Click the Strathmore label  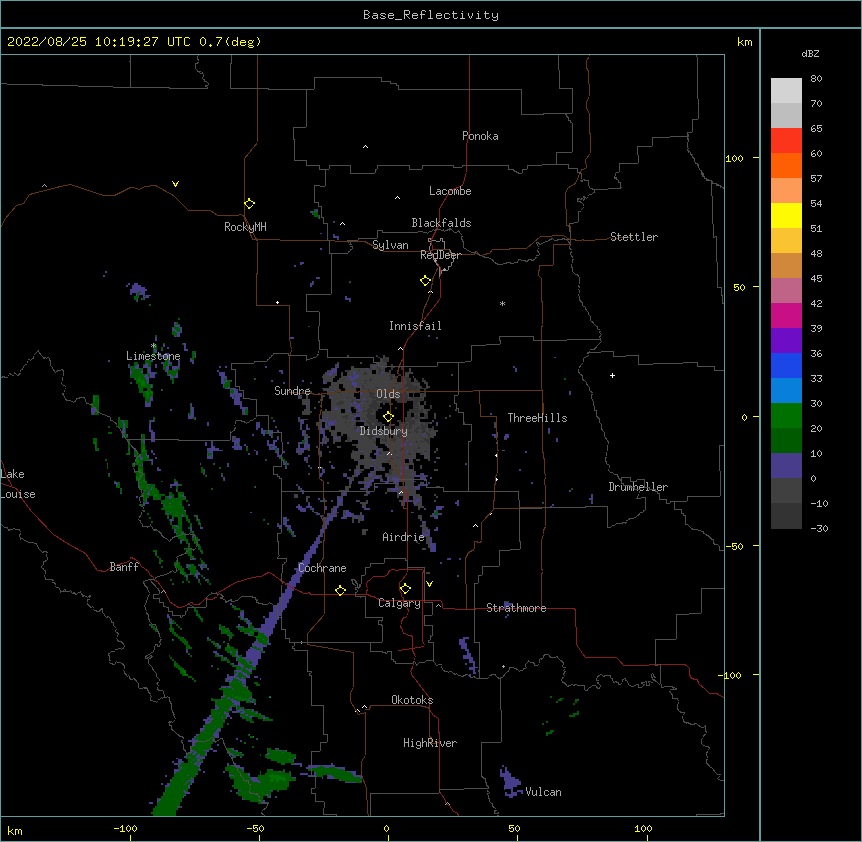coord(516,608)
